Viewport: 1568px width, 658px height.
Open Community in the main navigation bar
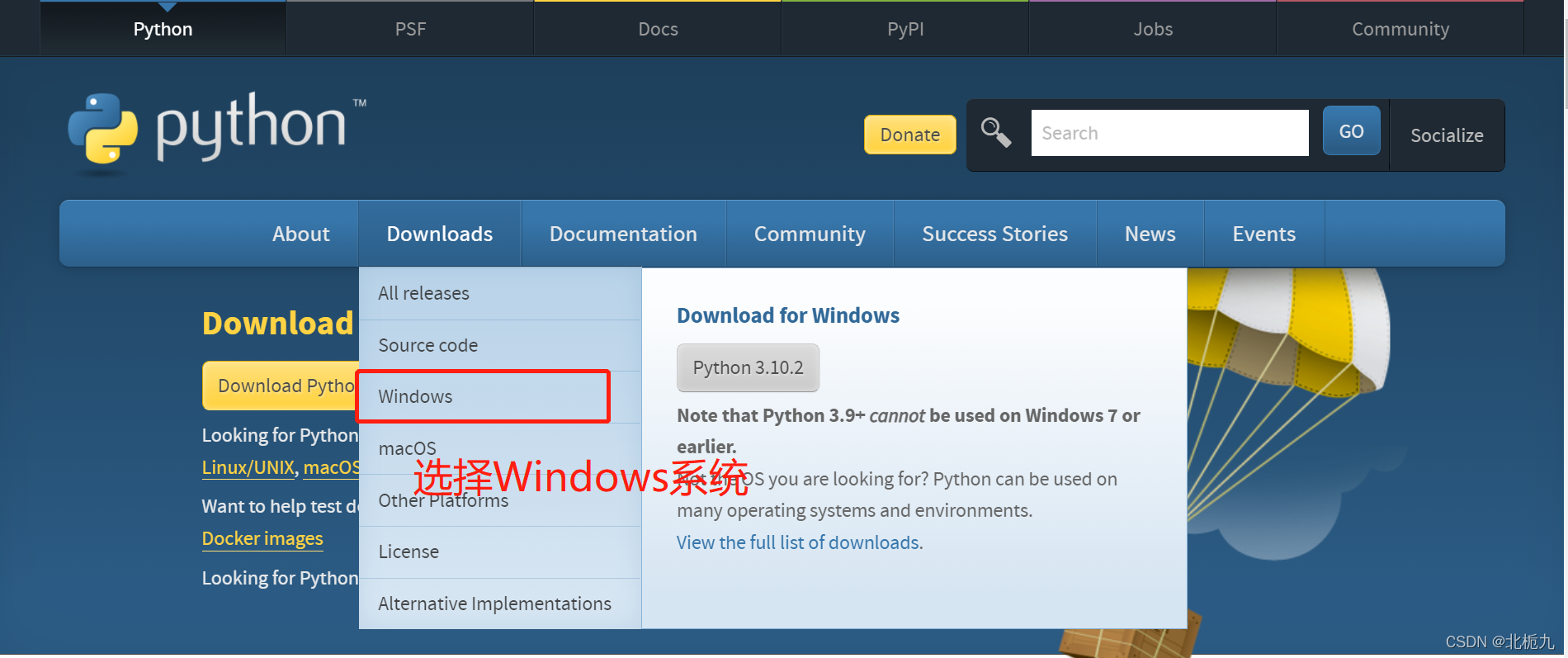[x=810, y=234]
